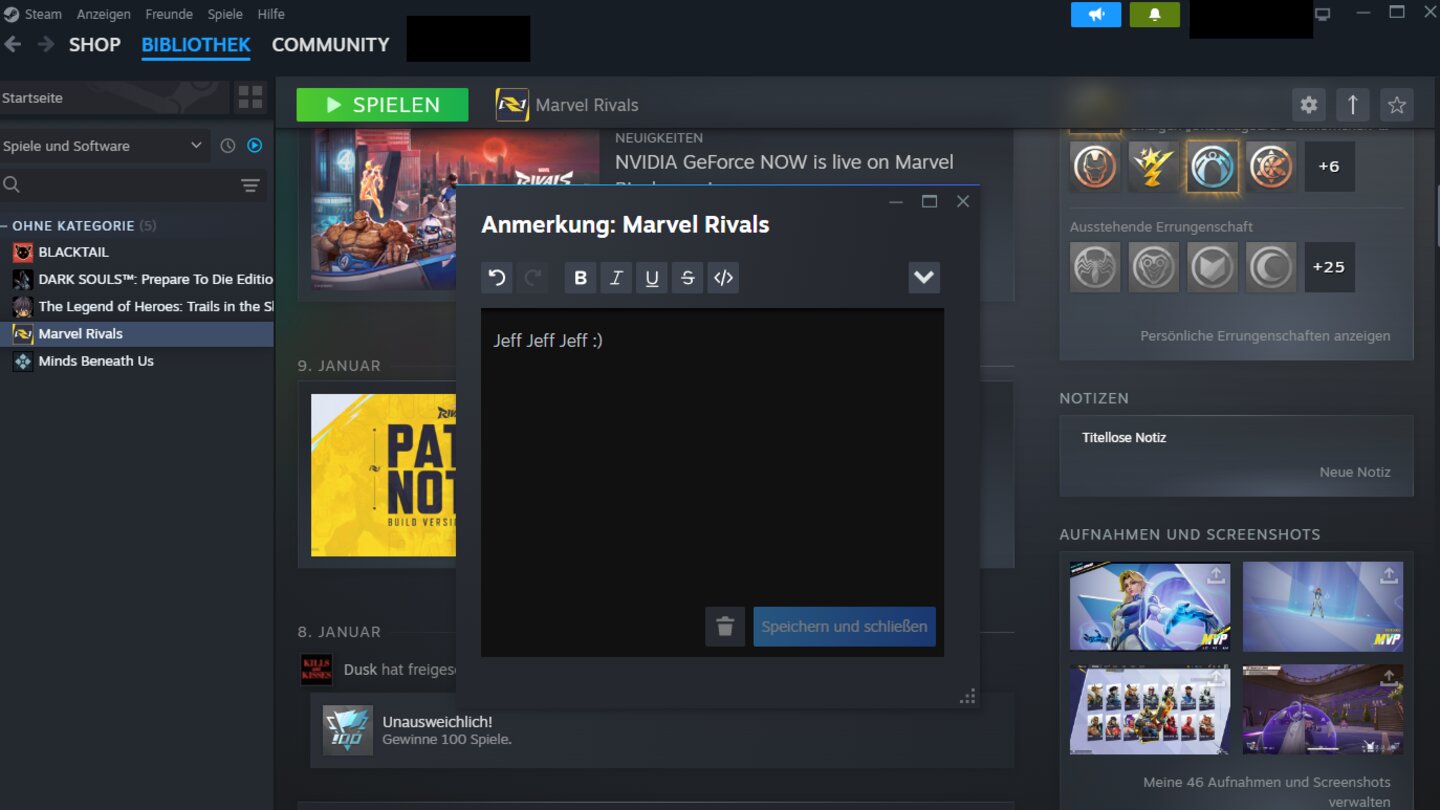The width and height of the screenshot is (1440, 810).
Task: Select the Iron Man achievement icon
Action: click(x=1094, y=167)
